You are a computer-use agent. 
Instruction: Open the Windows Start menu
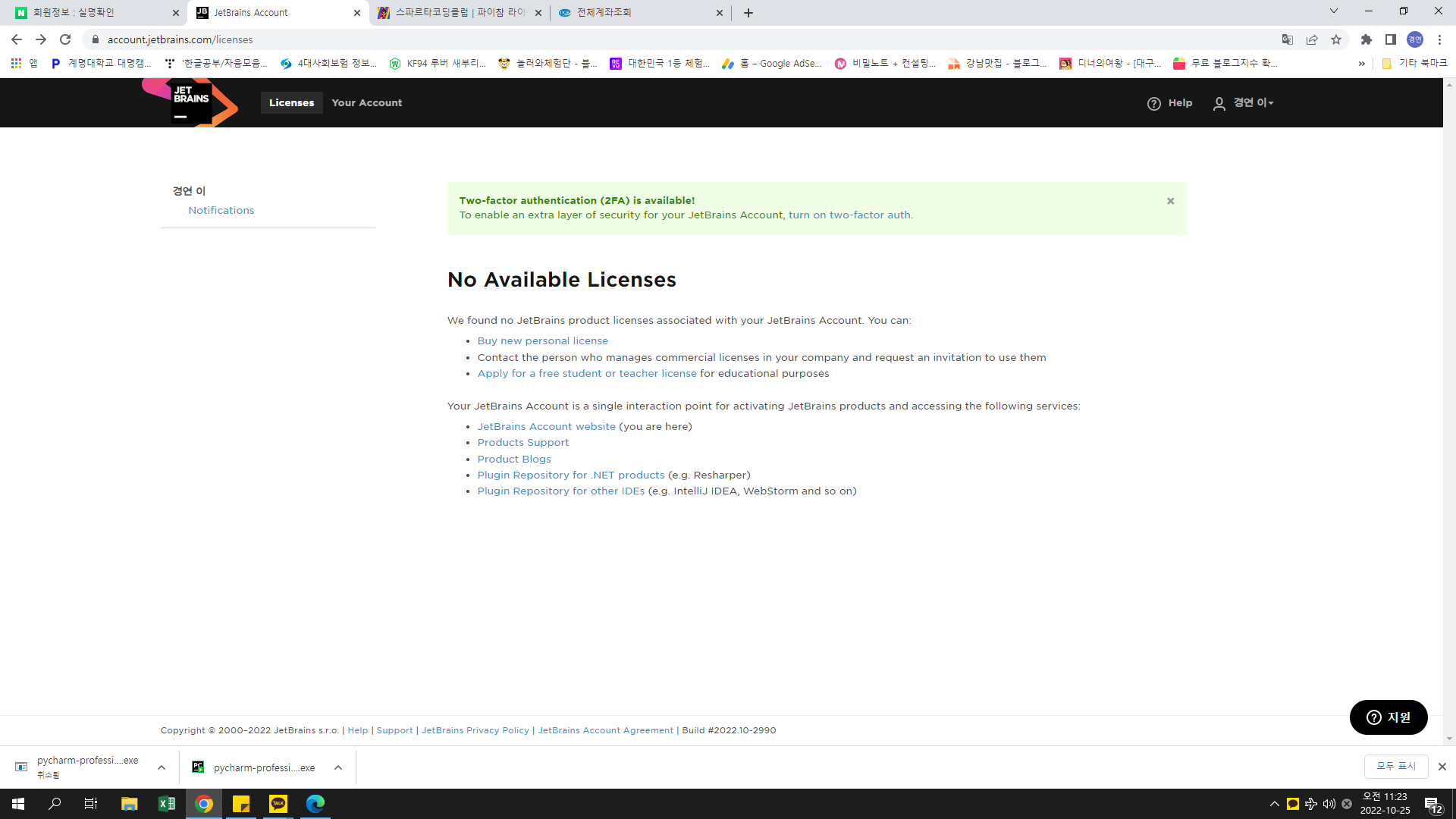(x=18, y=804)
